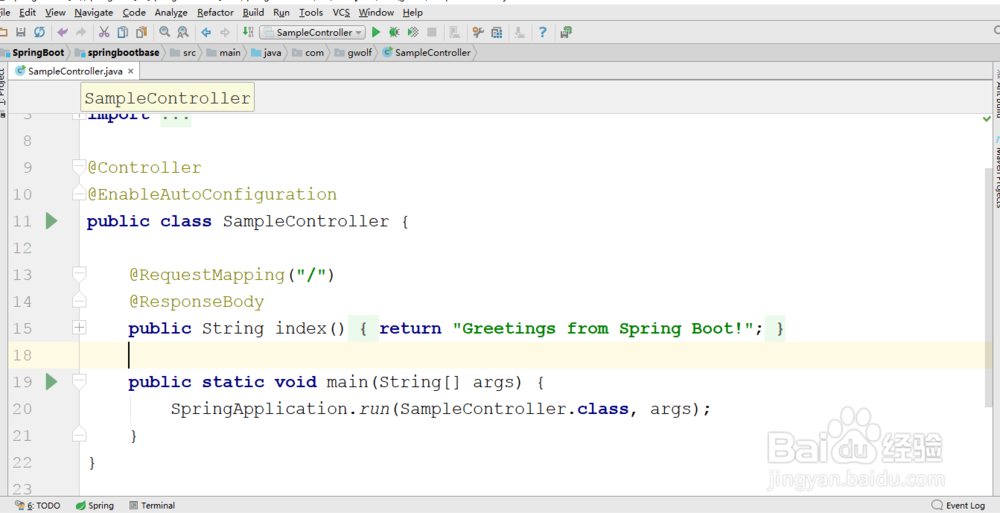Select the SampleController.java editor tab
Image resolution: width=1000 pixels, height=513 pixels.
pyautogui.click(x=75, y=71)
